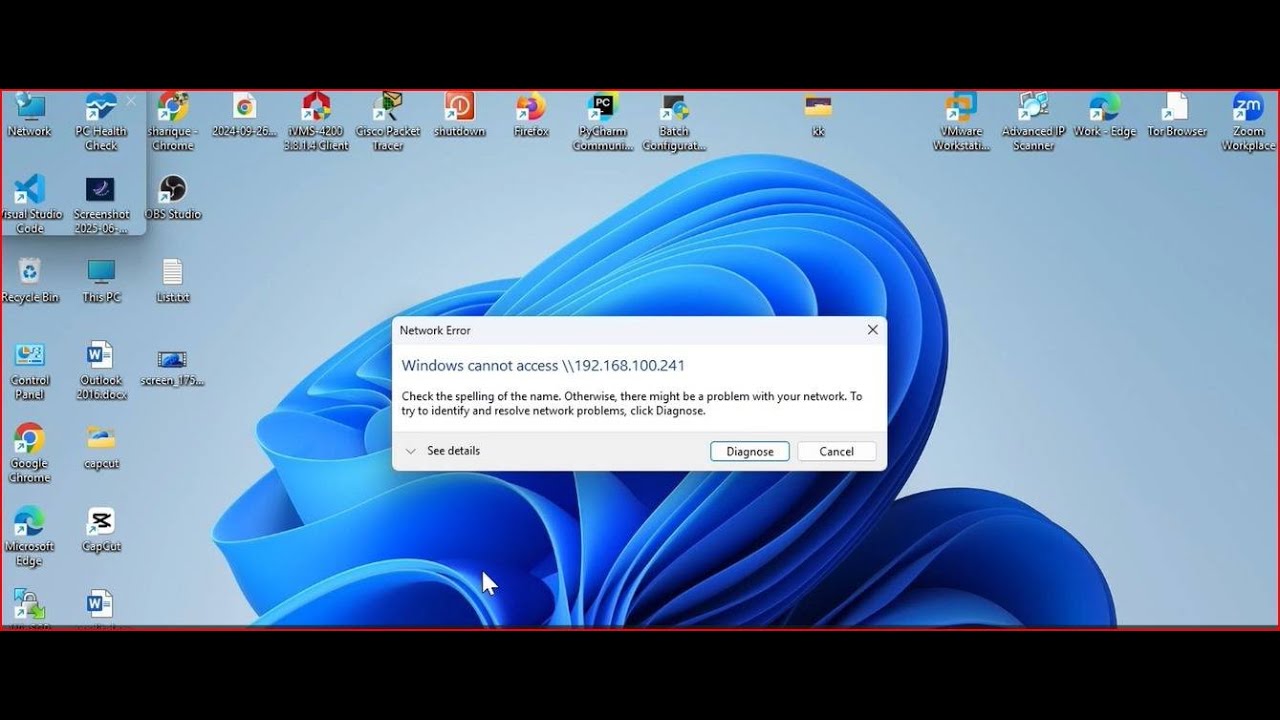Click the Diagnose button
The height and width of the screenshot is (720, 1280).
click(750, 451)
